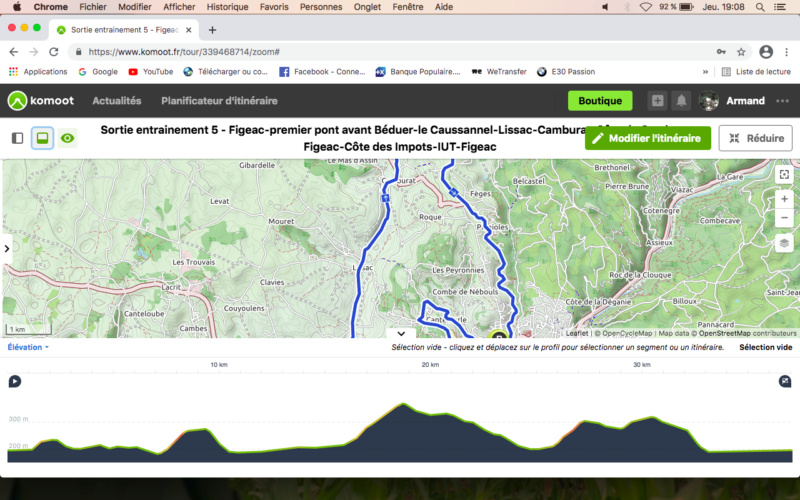Open the OpenCycleMap attribution link
Screen dimensions: 800x500
[x=627, y=333]
